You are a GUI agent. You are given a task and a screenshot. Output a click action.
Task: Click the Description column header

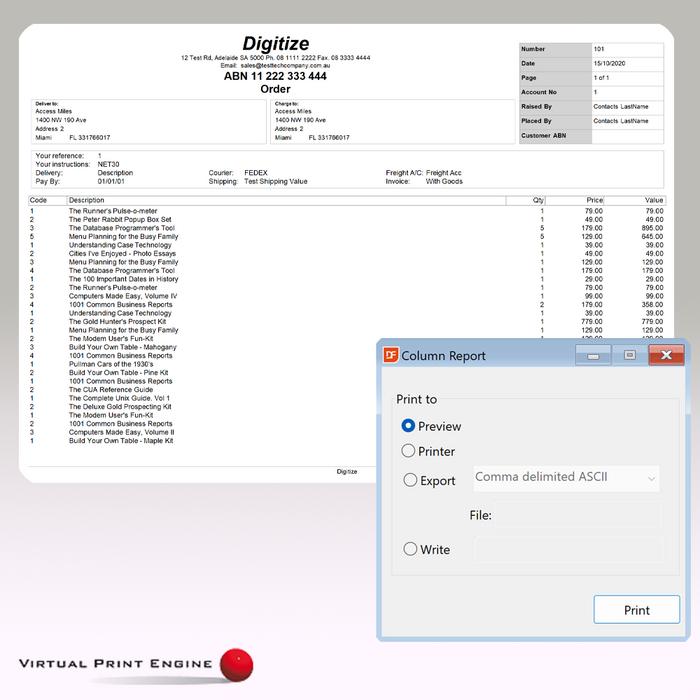pos(87,200)
